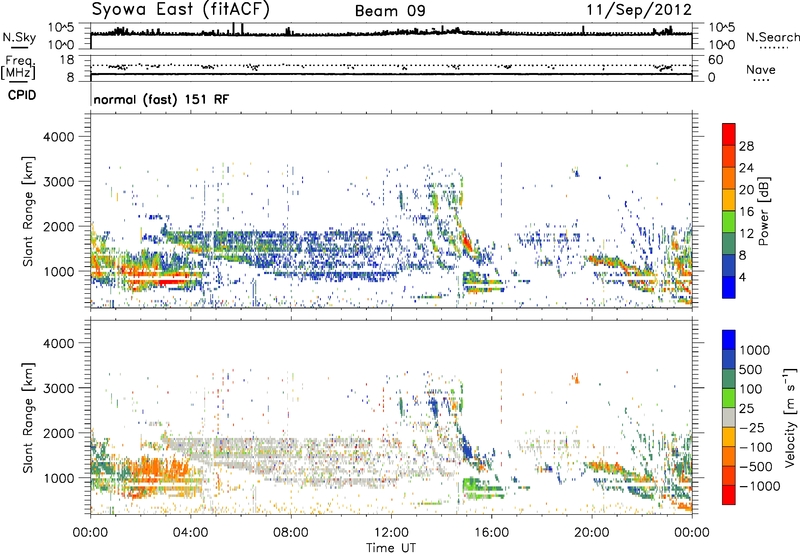
Task: Click the '100' label on the Velocity colorbar
Action: (753, 389)
